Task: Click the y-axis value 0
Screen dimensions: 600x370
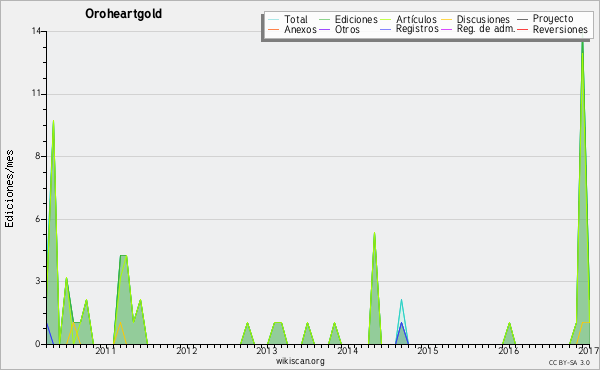Action: (x=38, y=344)
